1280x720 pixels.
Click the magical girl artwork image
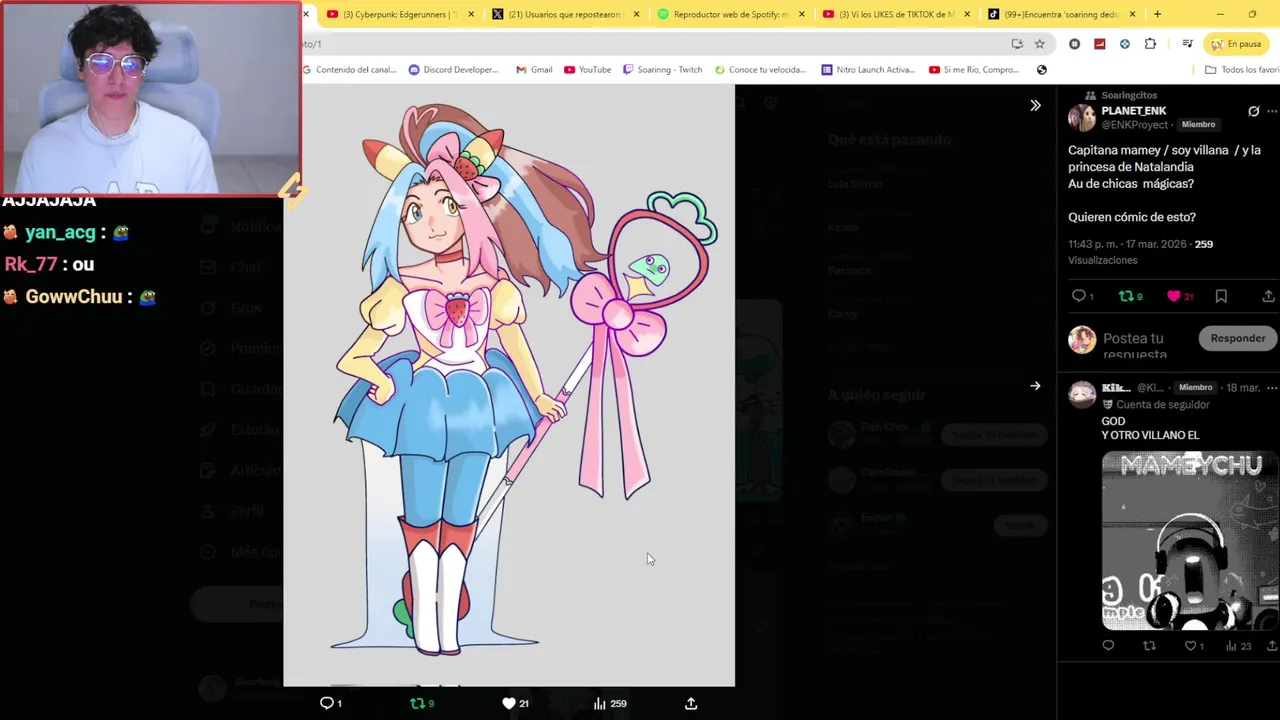[509, 385]
